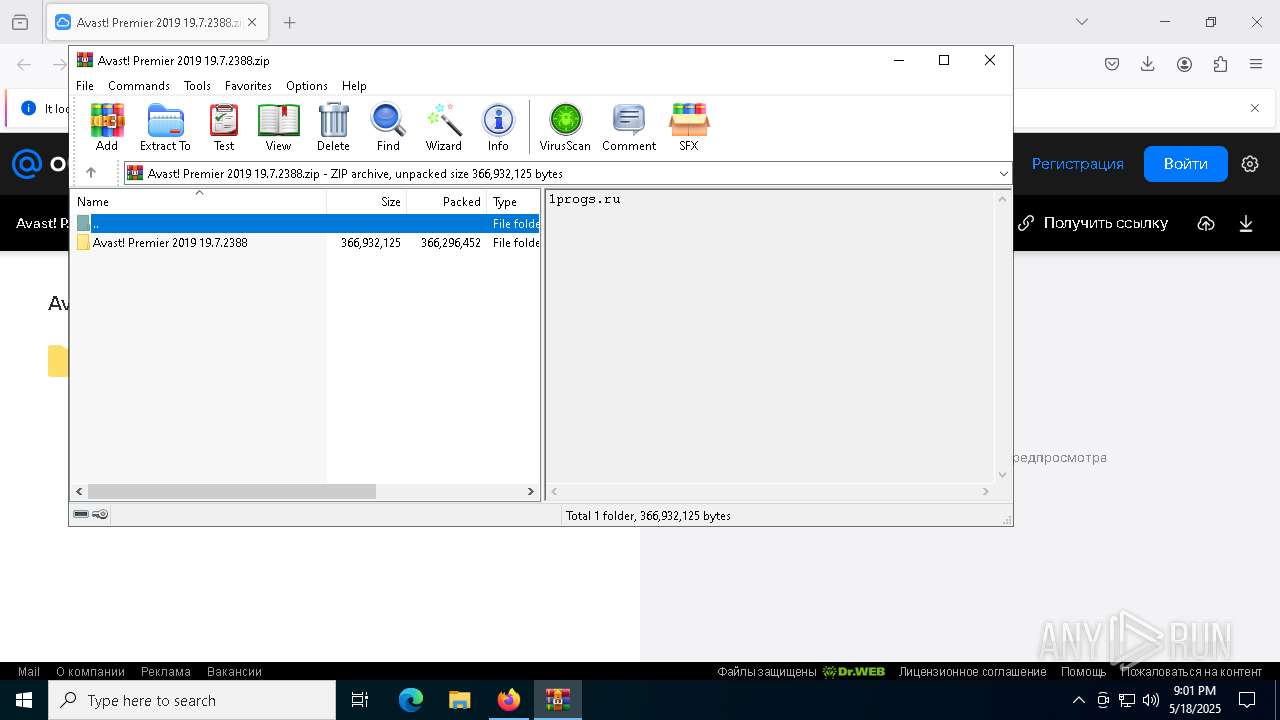Open the Commands menu
This screenshot has height=720, width=1280.
[x=139, y=86]
